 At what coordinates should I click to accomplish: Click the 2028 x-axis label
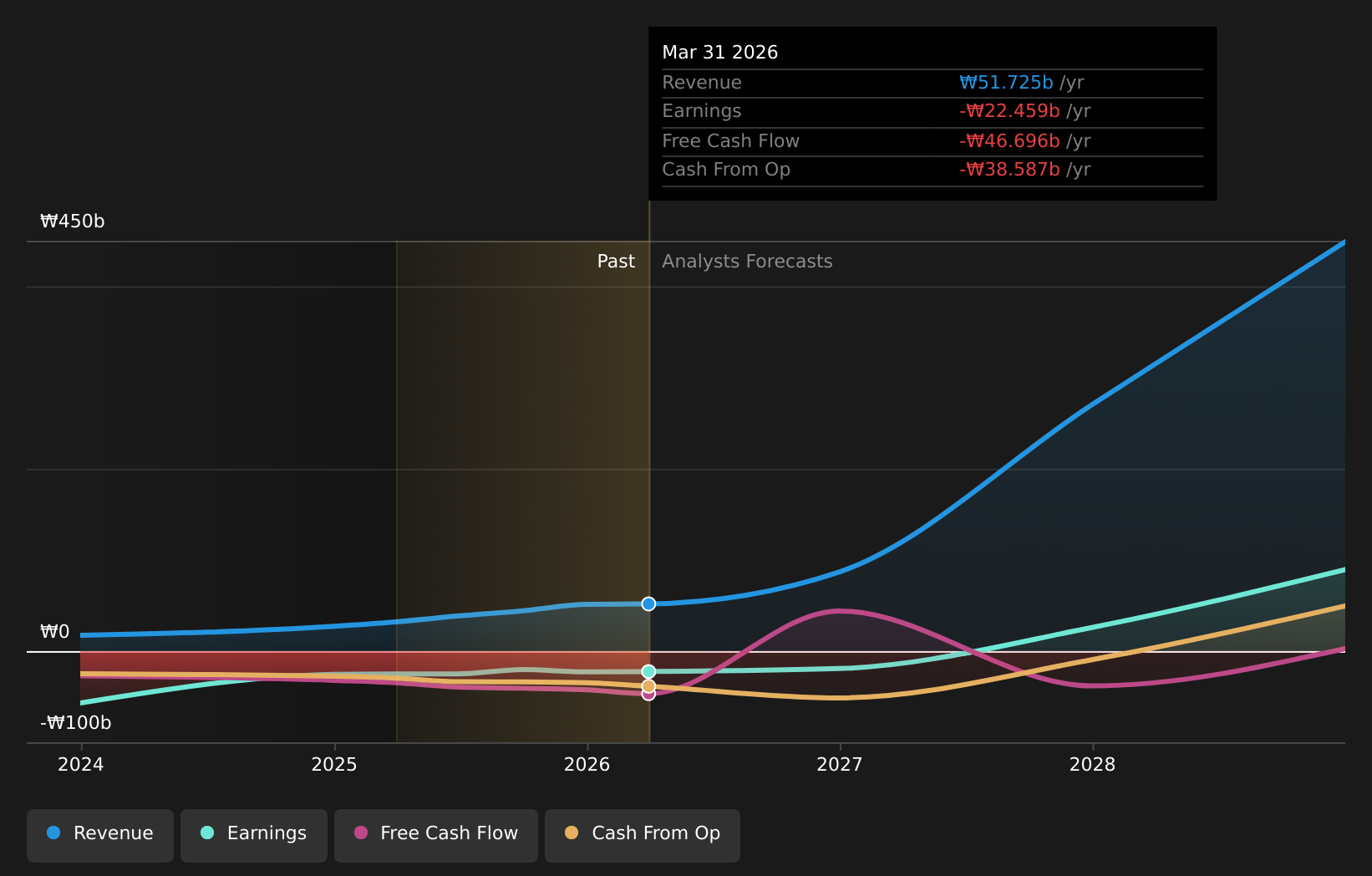1093,765
